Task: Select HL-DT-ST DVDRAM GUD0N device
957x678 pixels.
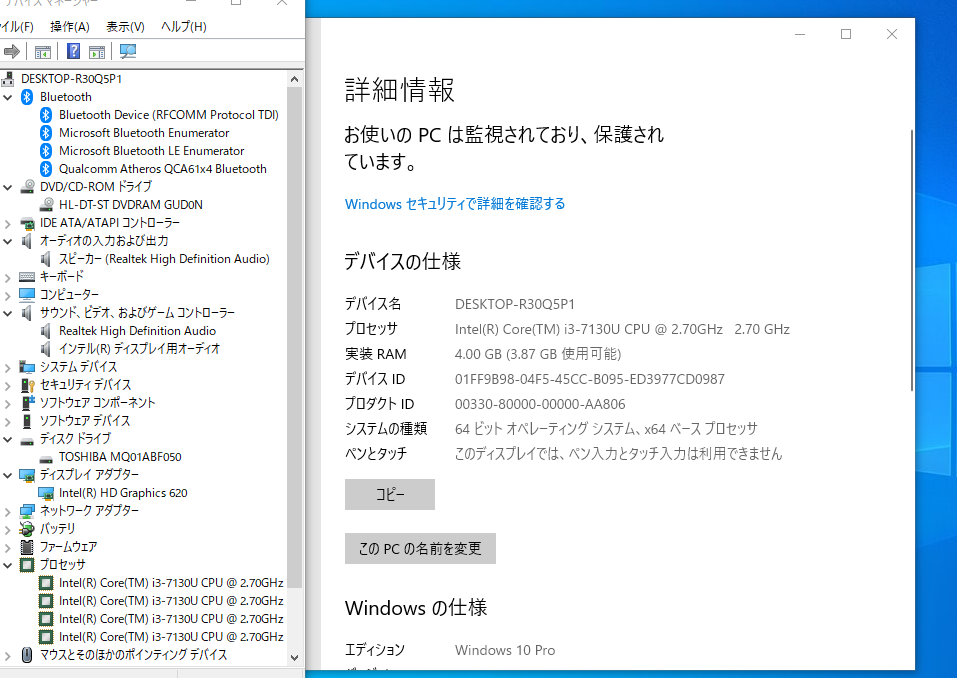Action: [x=131, y=205]
